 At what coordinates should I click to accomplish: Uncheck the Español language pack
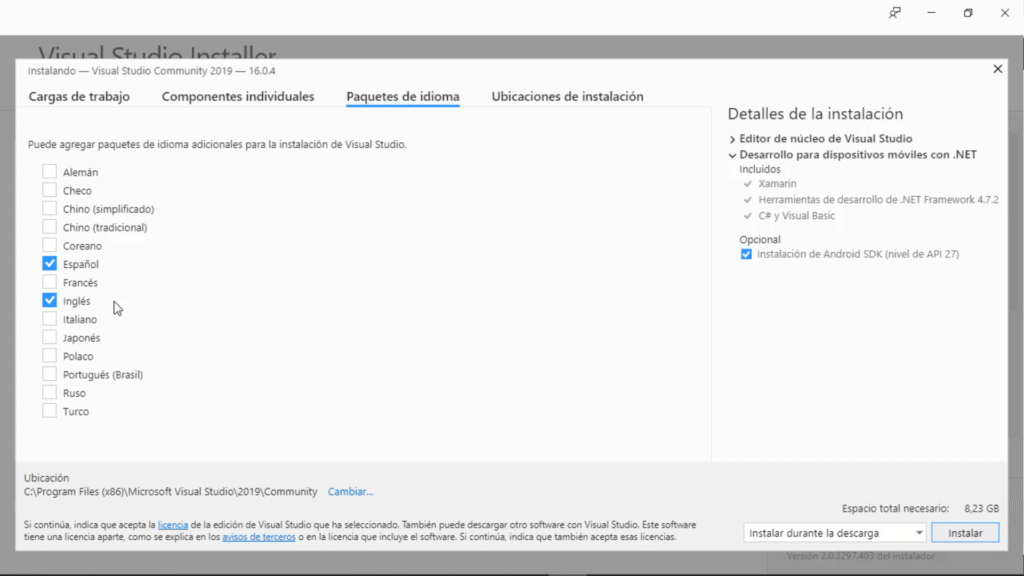pyautogui.click(x=49, y=263)
